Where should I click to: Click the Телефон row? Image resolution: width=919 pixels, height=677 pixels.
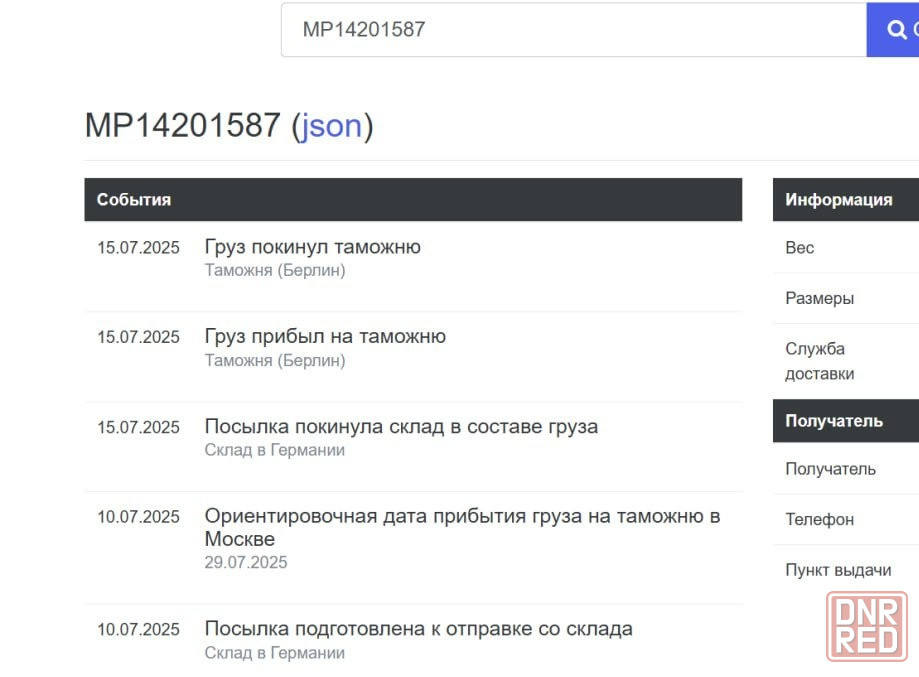tap(819, 519)
